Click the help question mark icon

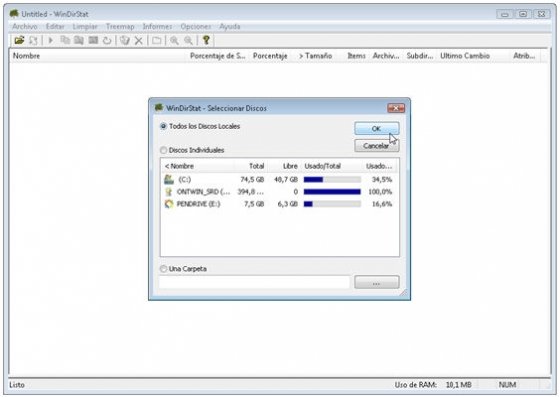[x=206, y=40]
